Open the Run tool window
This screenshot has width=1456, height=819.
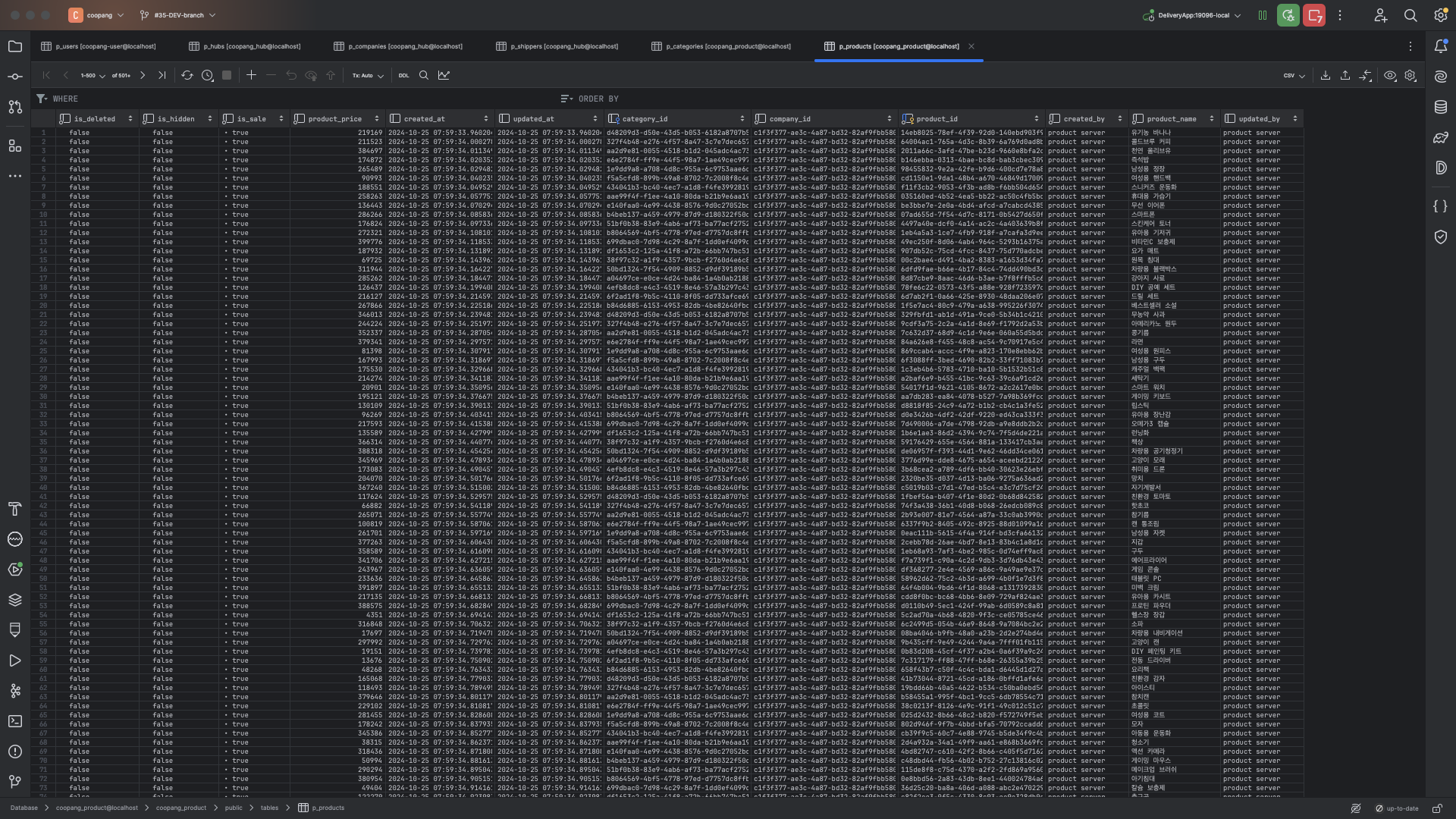coord(15,661)
